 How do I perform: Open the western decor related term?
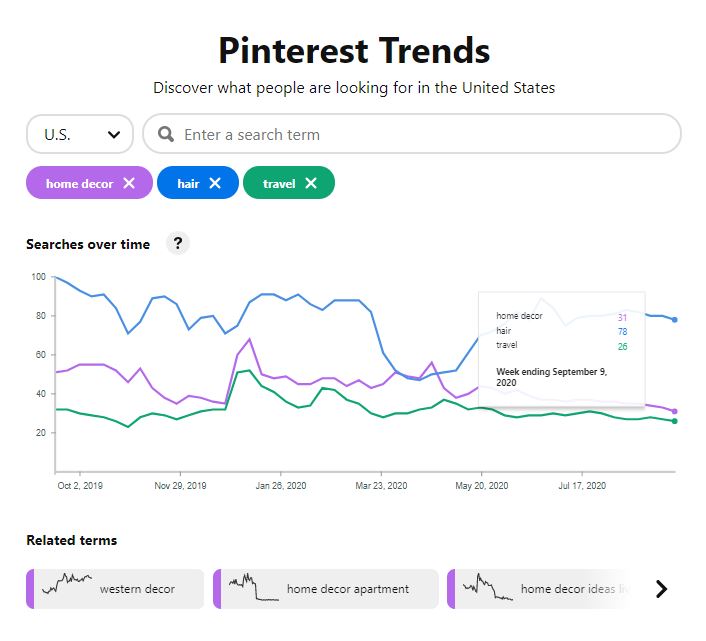tap(137, 589)
